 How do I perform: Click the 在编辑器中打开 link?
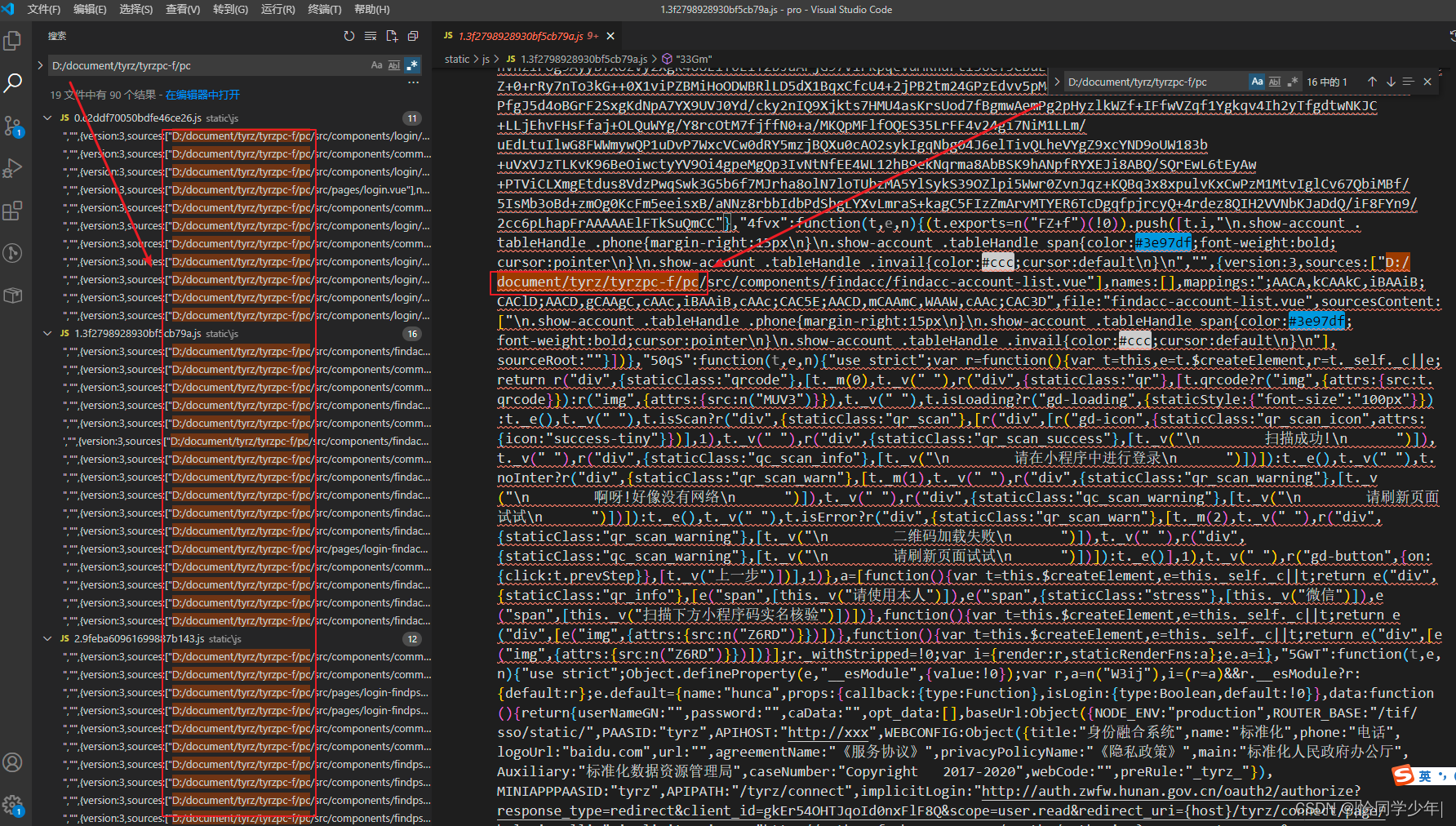[x=202, y=95]
